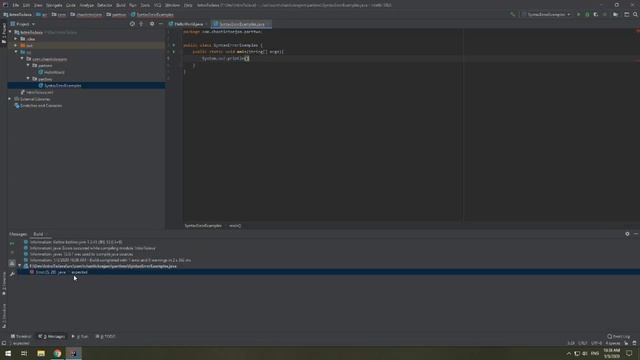
Task: Hide the Project tool window
Action: coord(161,24)
